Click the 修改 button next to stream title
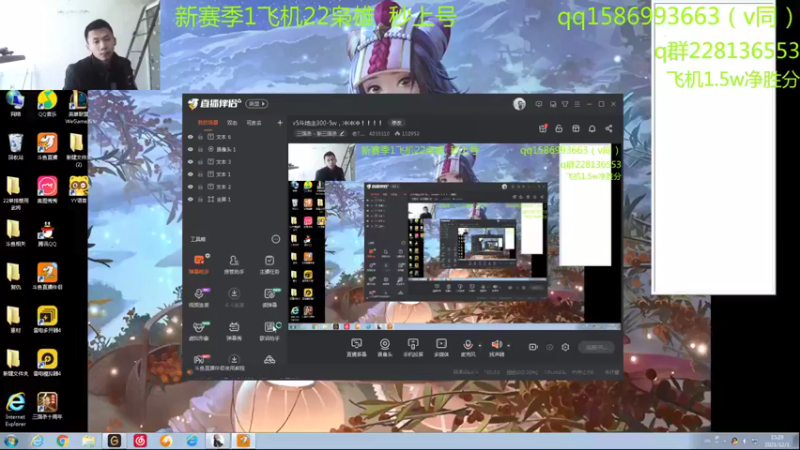The image size is (800, 450). pyautogui.click(x=396, y=123)
